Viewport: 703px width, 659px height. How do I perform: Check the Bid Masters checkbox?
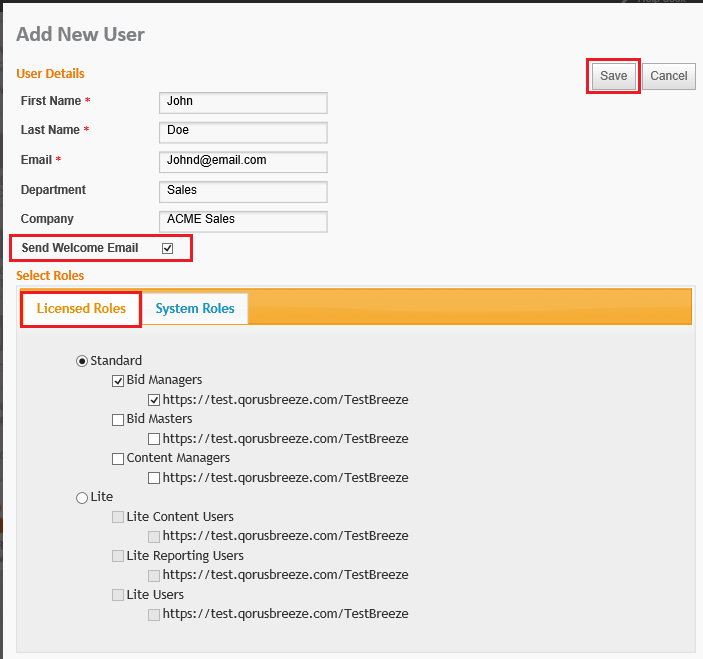[118, 420]
